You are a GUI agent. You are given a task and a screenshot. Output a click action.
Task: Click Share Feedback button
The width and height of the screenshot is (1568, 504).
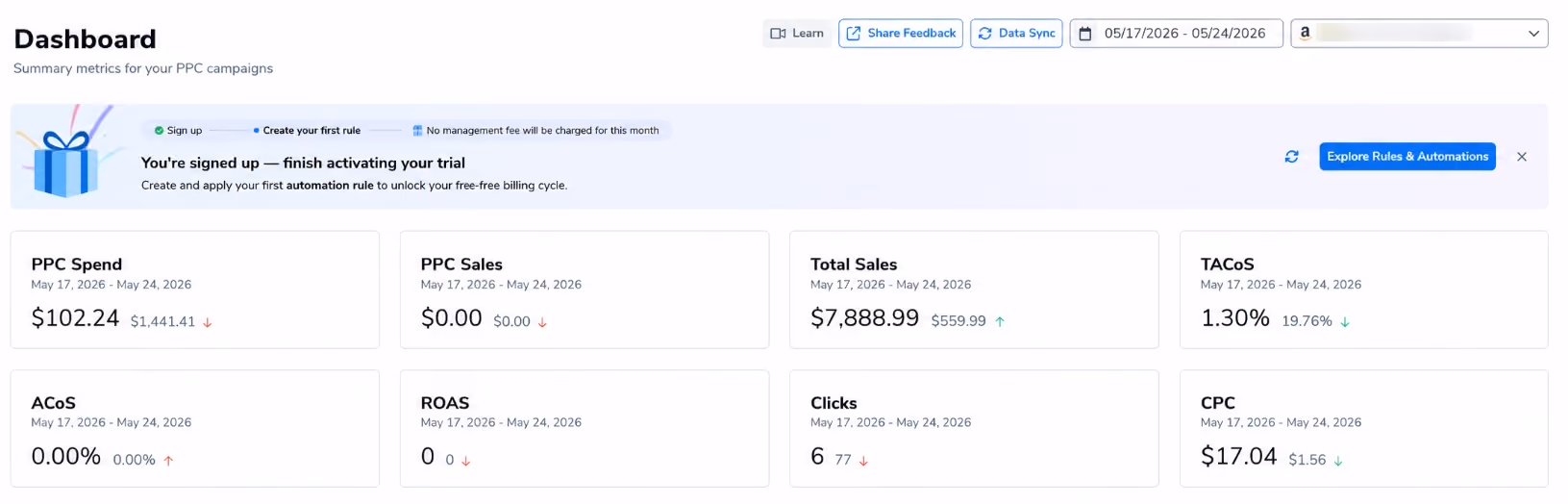pos(901,34)
